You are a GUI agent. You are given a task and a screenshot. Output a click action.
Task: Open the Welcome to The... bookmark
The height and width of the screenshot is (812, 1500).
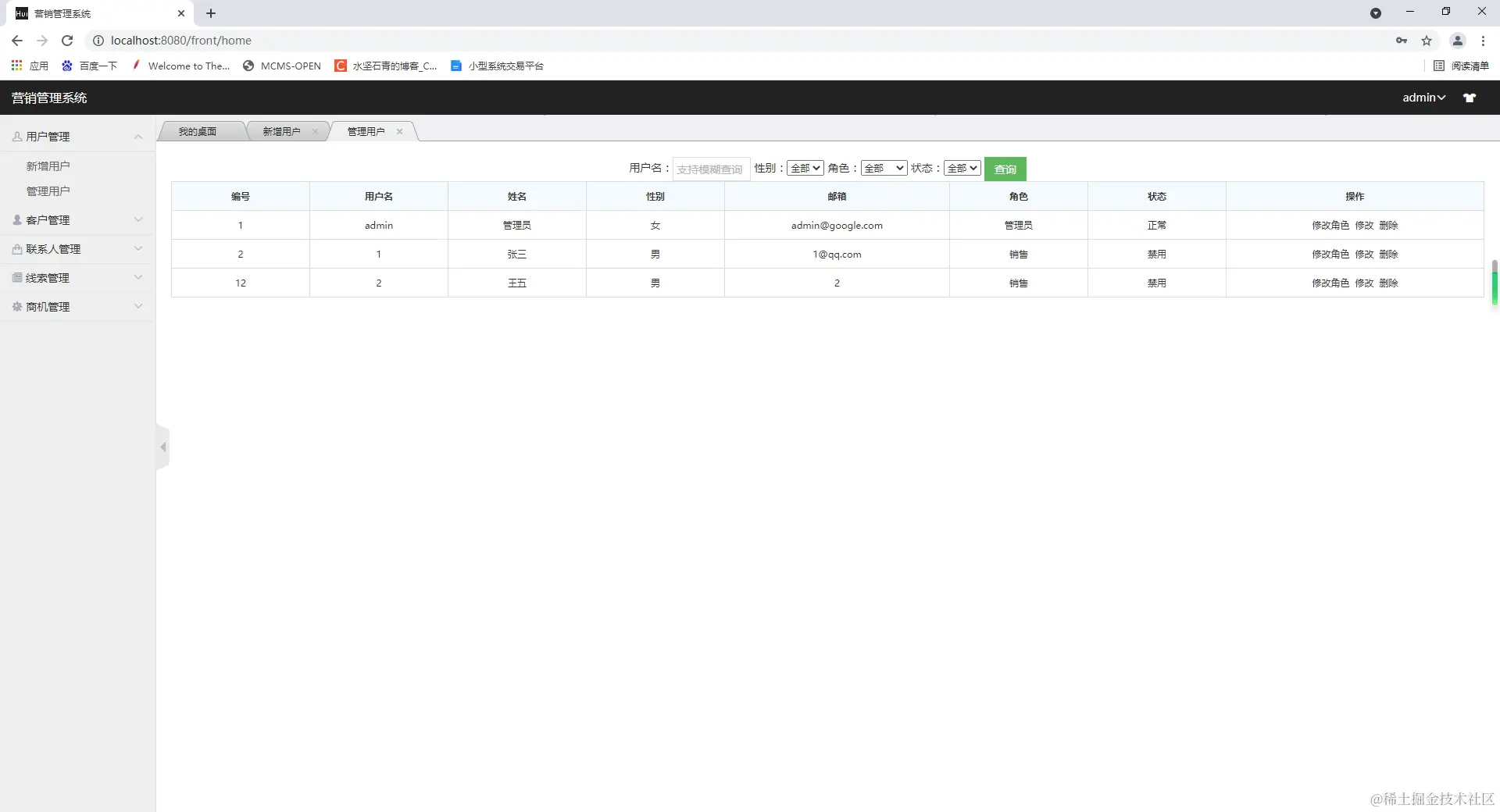click(180, 66)
